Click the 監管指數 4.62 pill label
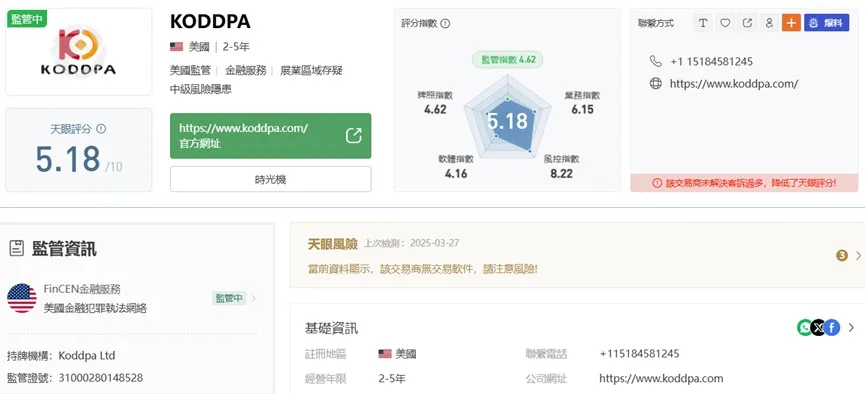Viewport: 865px width, 394px height. click(x=508, y=60)
